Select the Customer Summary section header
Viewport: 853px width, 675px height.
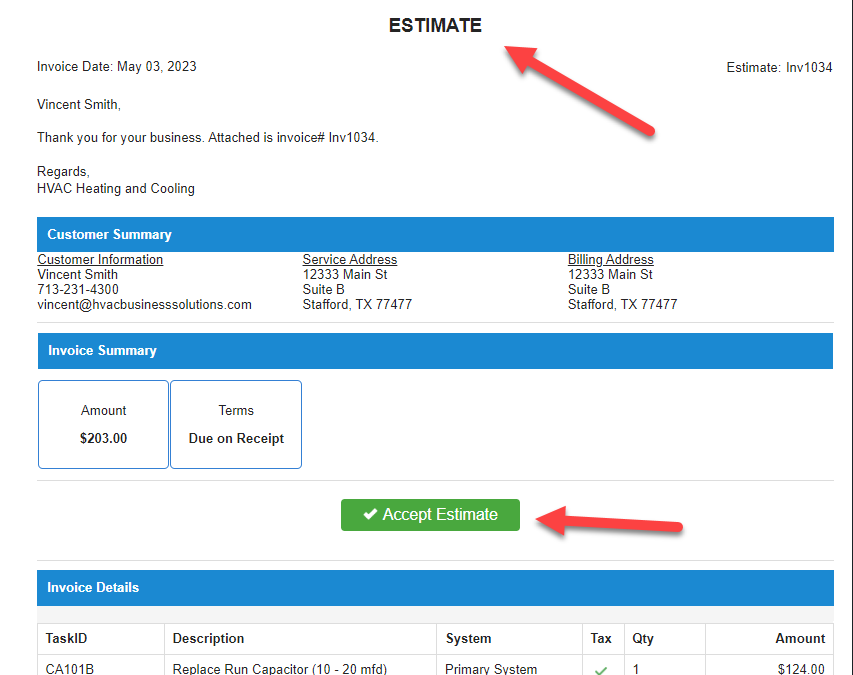[108, 234]
